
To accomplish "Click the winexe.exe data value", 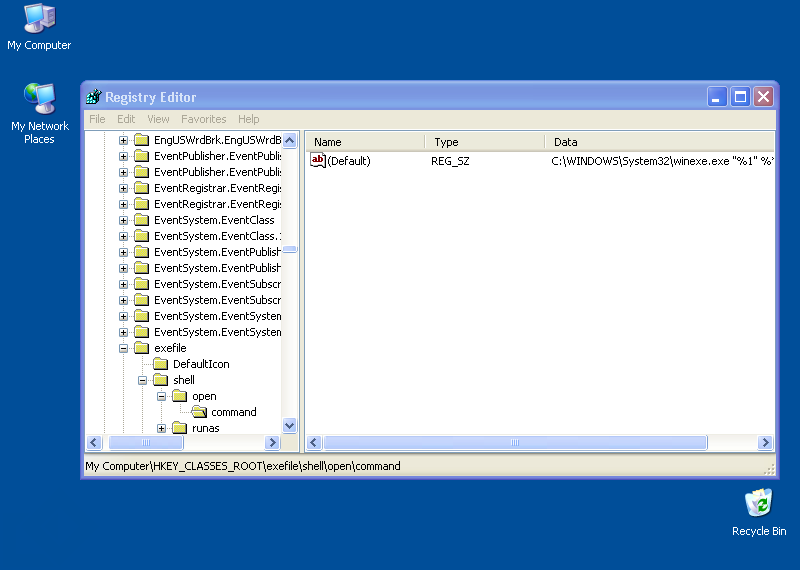I will (662, 161).
